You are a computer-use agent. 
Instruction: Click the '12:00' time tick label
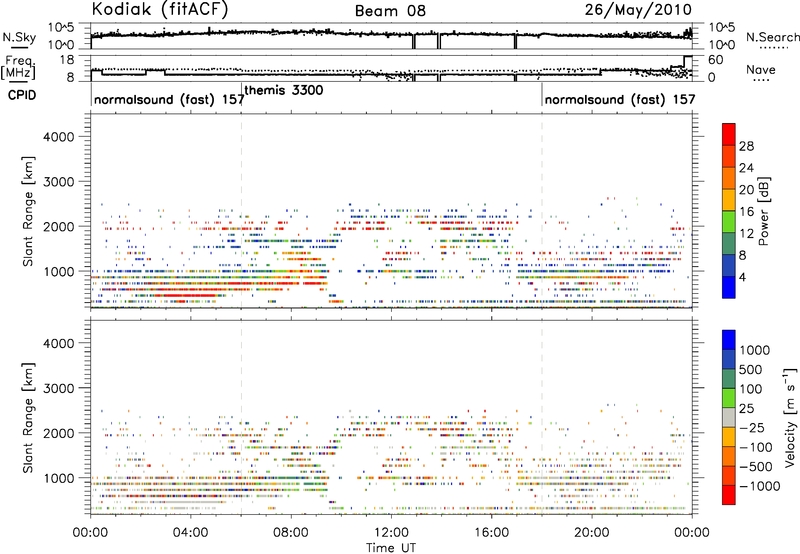click(x=391, y=533)
